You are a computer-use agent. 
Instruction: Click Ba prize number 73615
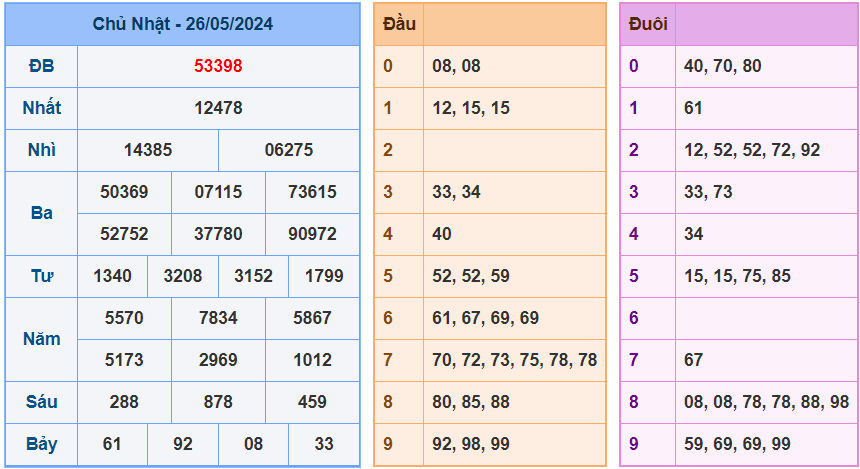313,192
